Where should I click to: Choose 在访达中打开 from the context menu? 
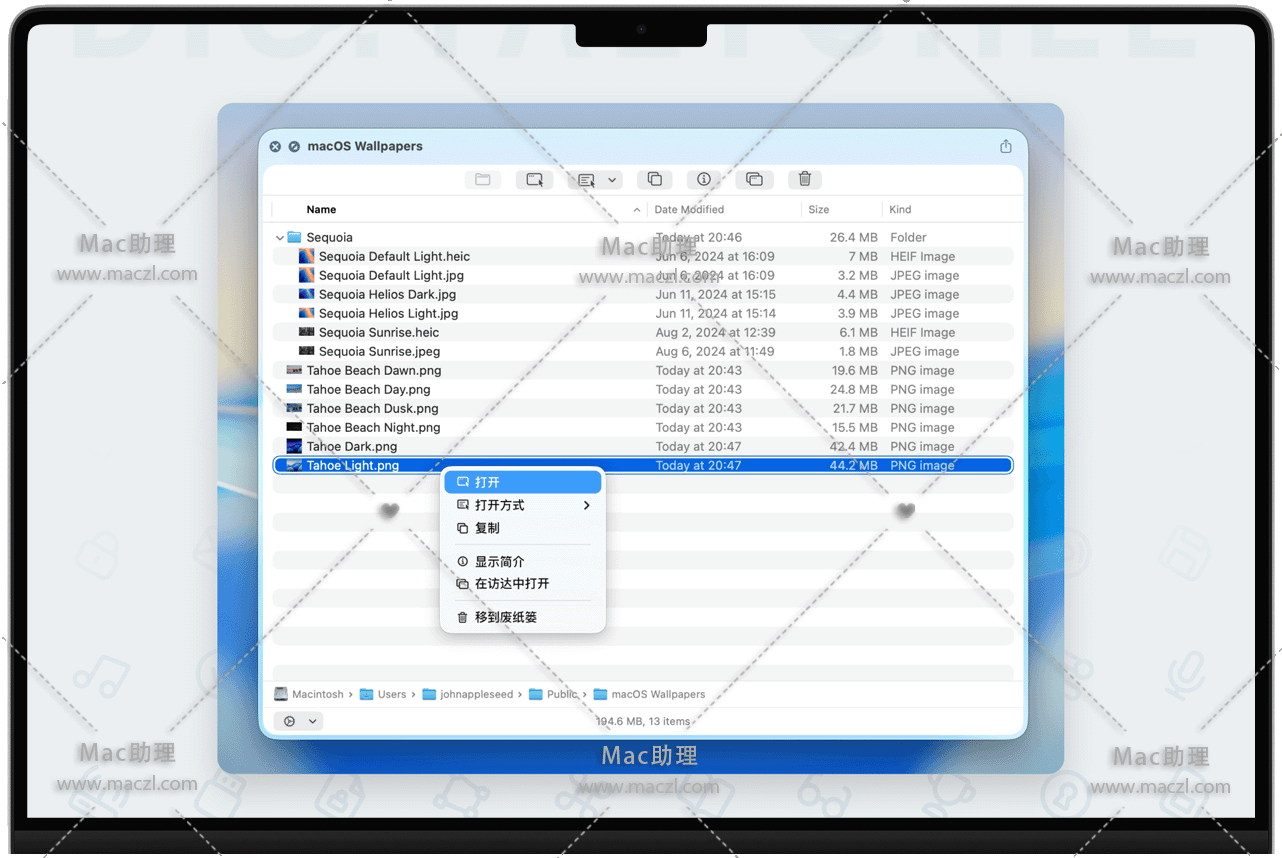(x=523, y=584)
